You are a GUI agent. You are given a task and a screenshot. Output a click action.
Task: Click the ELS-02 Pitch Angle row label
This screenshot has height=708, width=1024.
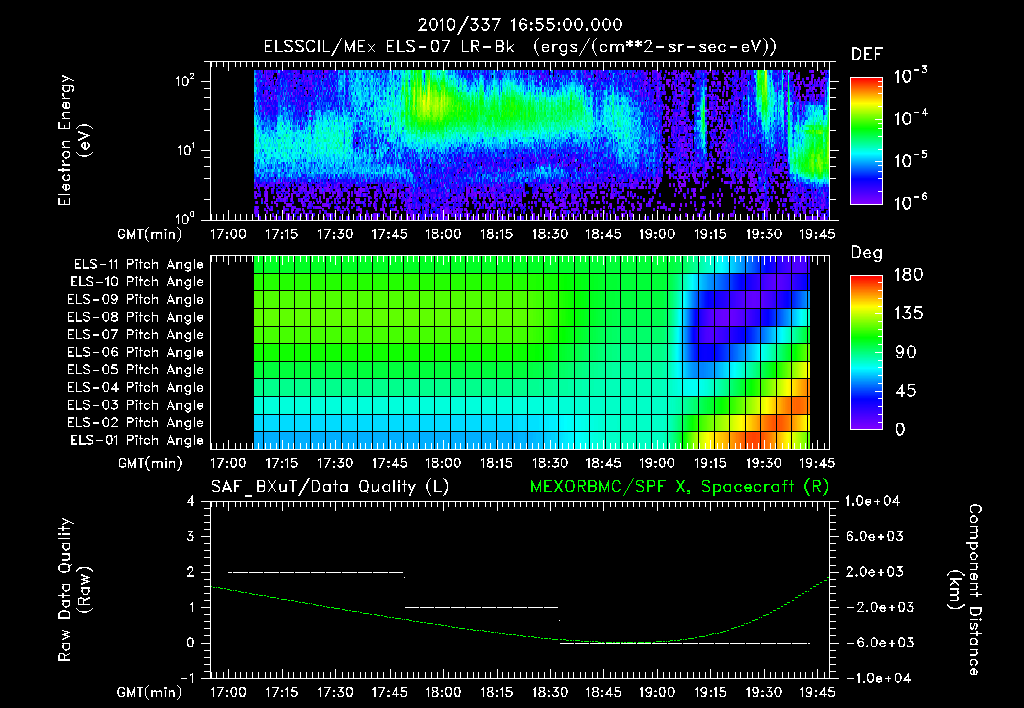coord(136,423)
